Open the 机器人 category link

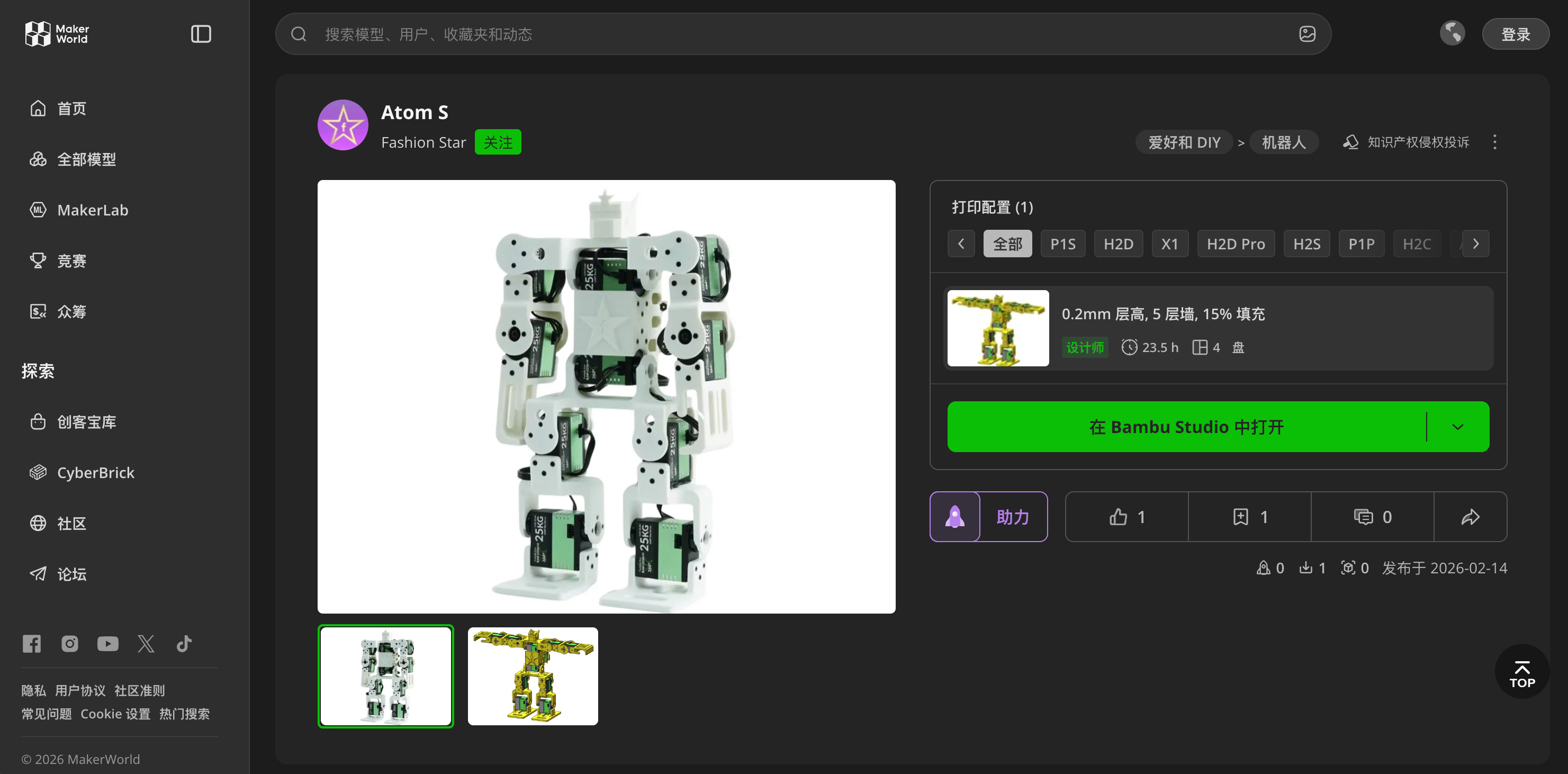[1283, 142]
